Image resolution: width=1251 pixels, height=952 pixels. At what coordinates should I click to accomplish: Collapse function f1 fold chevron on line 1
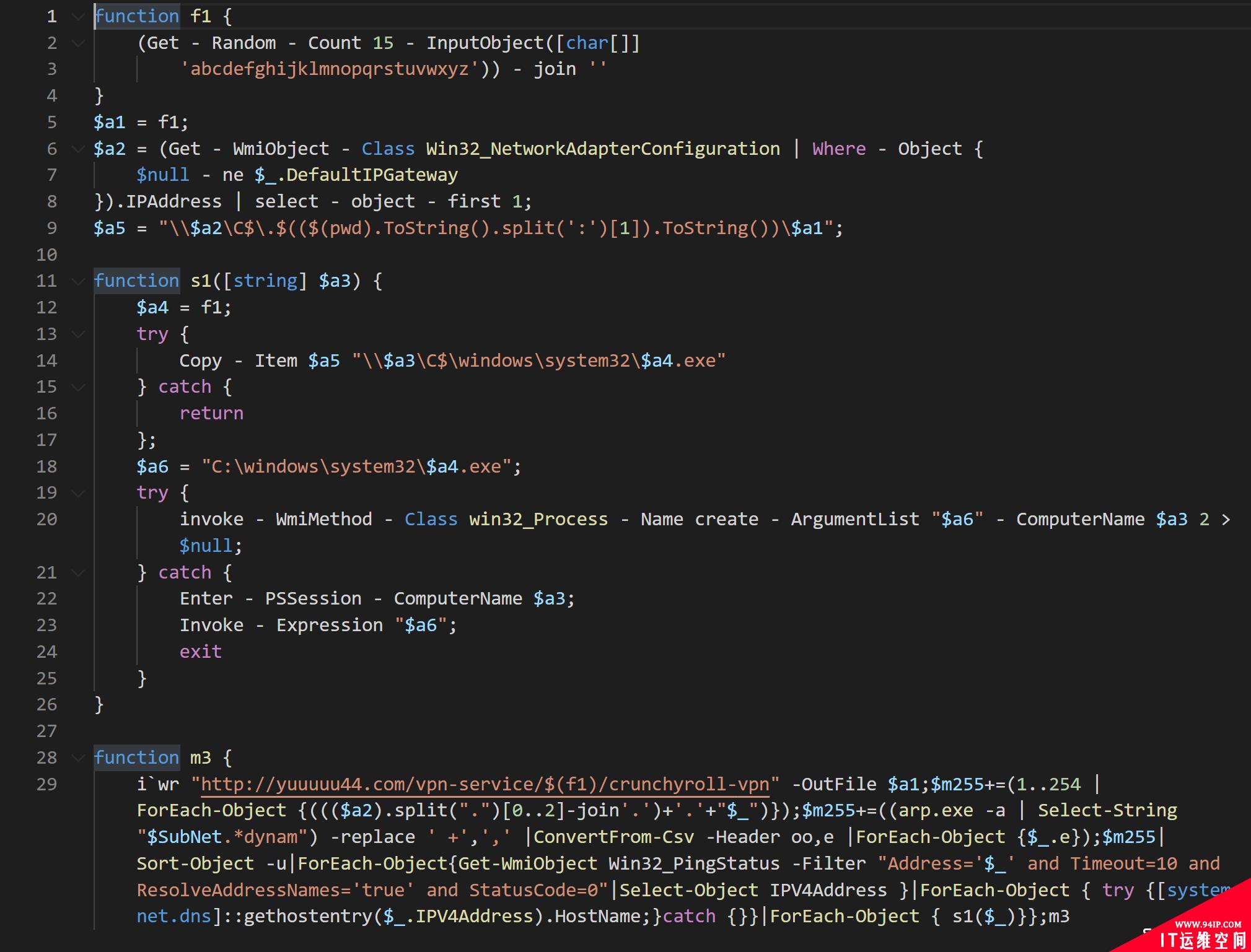[x=78, y=17]
